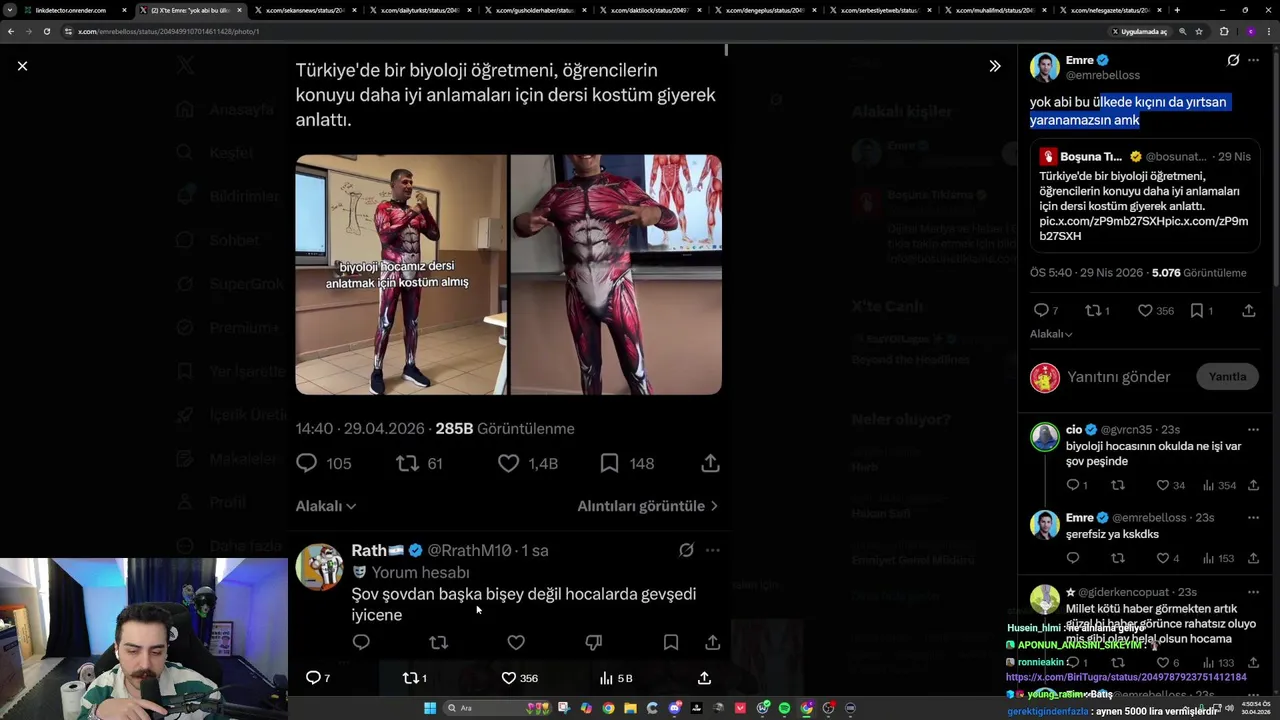The width and height of the screenshot is (1280, 720).
Task: Open left classroom costume photo
Action: 401,274
